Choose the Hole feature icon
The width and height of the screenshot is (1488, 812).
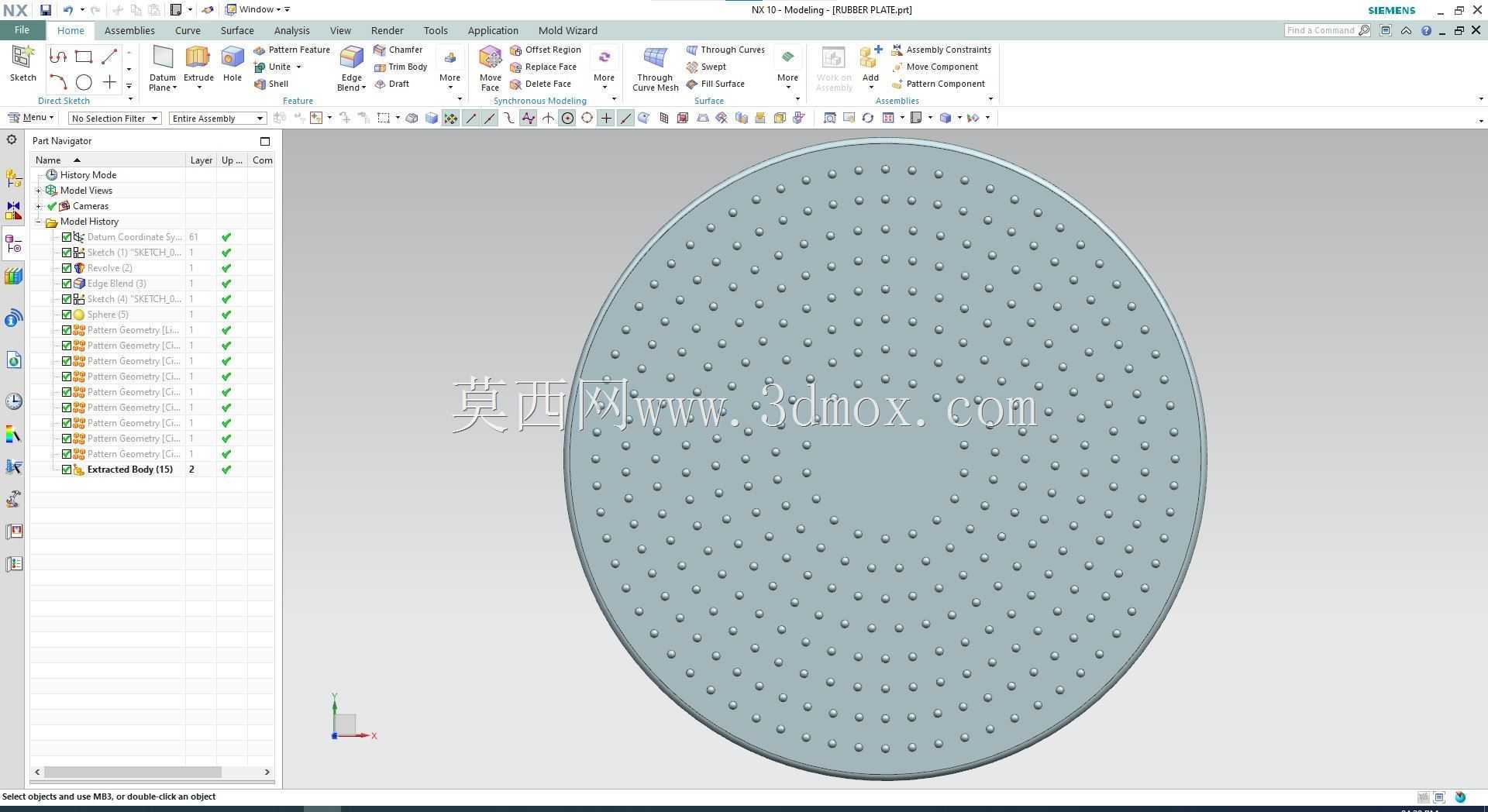[232, 64]
